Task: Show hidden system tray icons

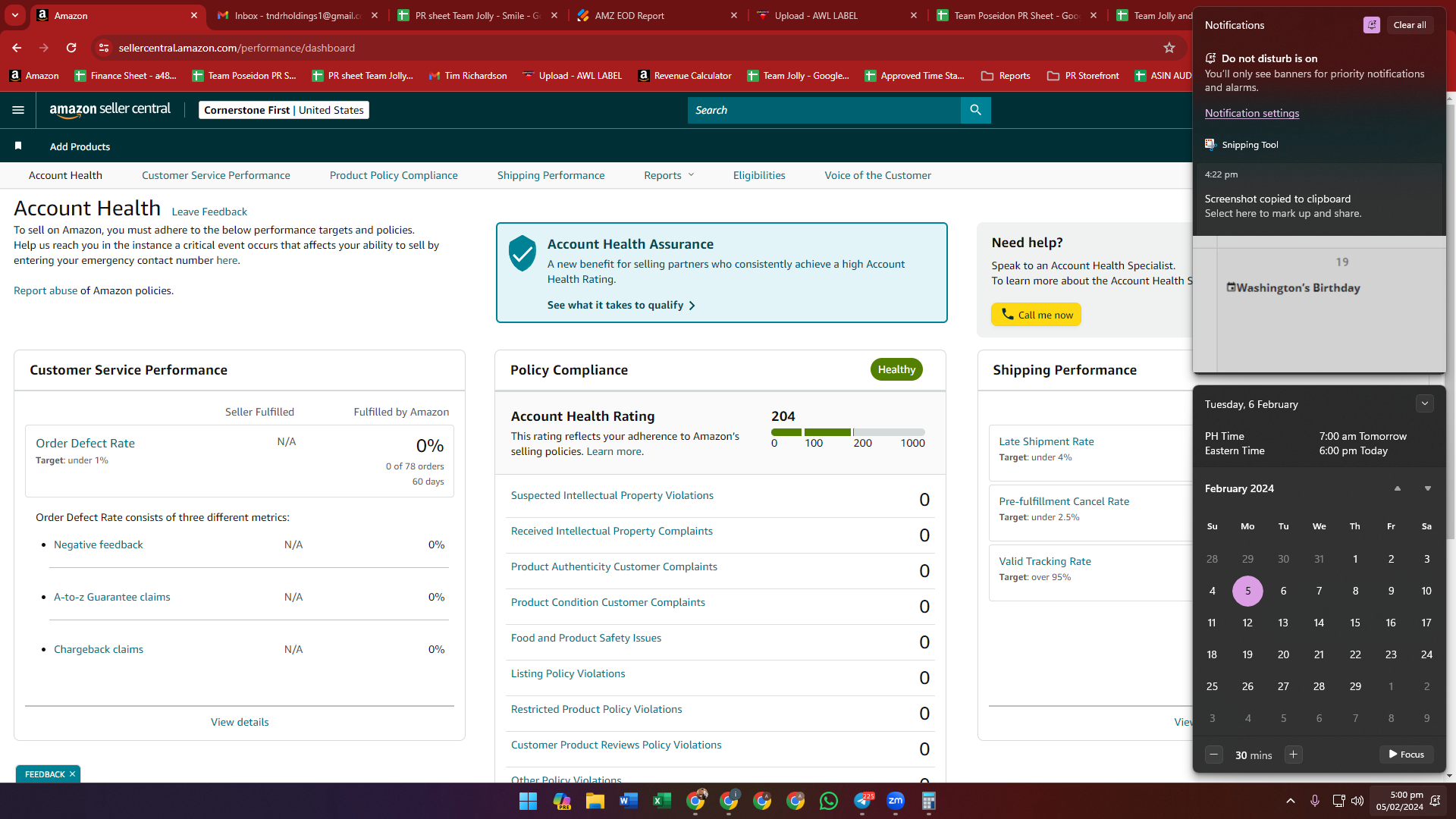Action: click(x=1290, y=801)
